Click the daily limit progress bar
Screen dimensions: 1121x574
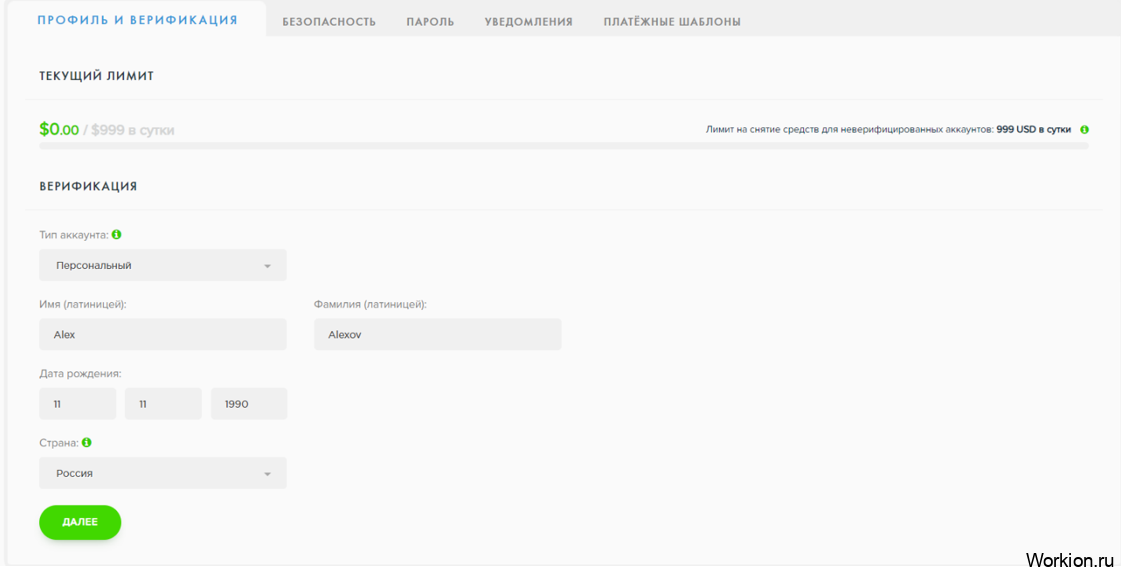pos(564,146)
